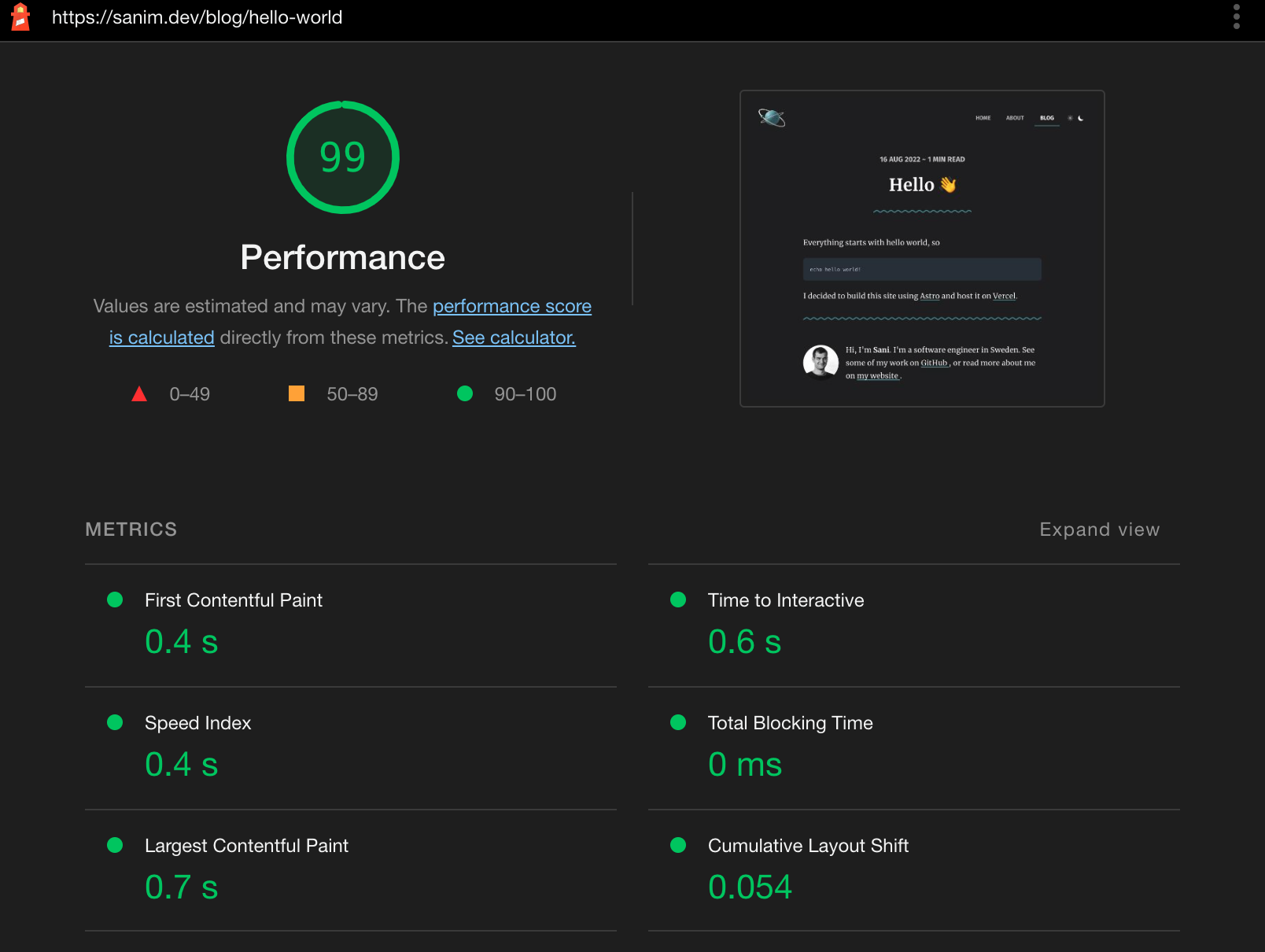Click the orange square average-score legend icon

click(x=296, y=393)
